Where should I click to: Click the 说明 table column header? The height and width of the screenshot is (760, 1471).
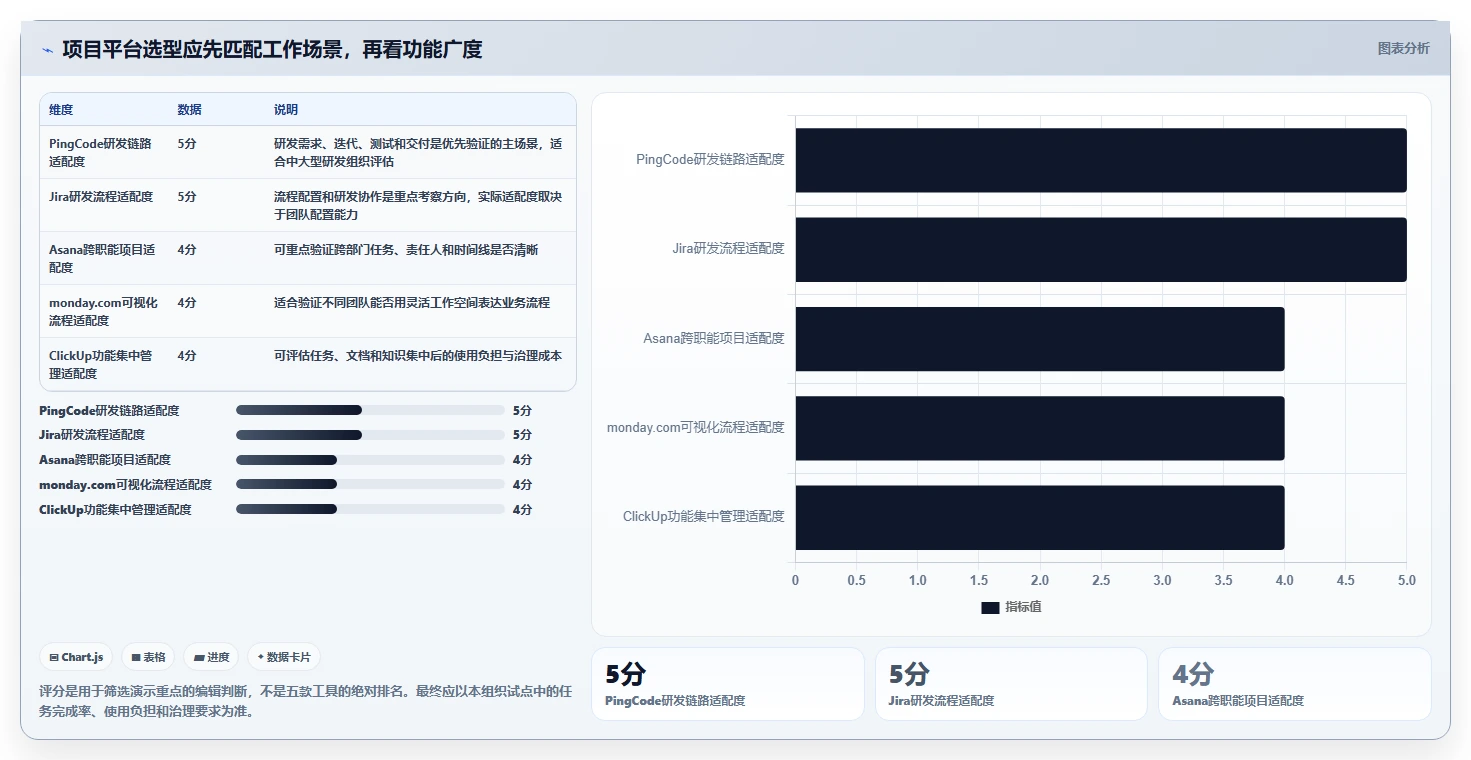pos(286,109)
